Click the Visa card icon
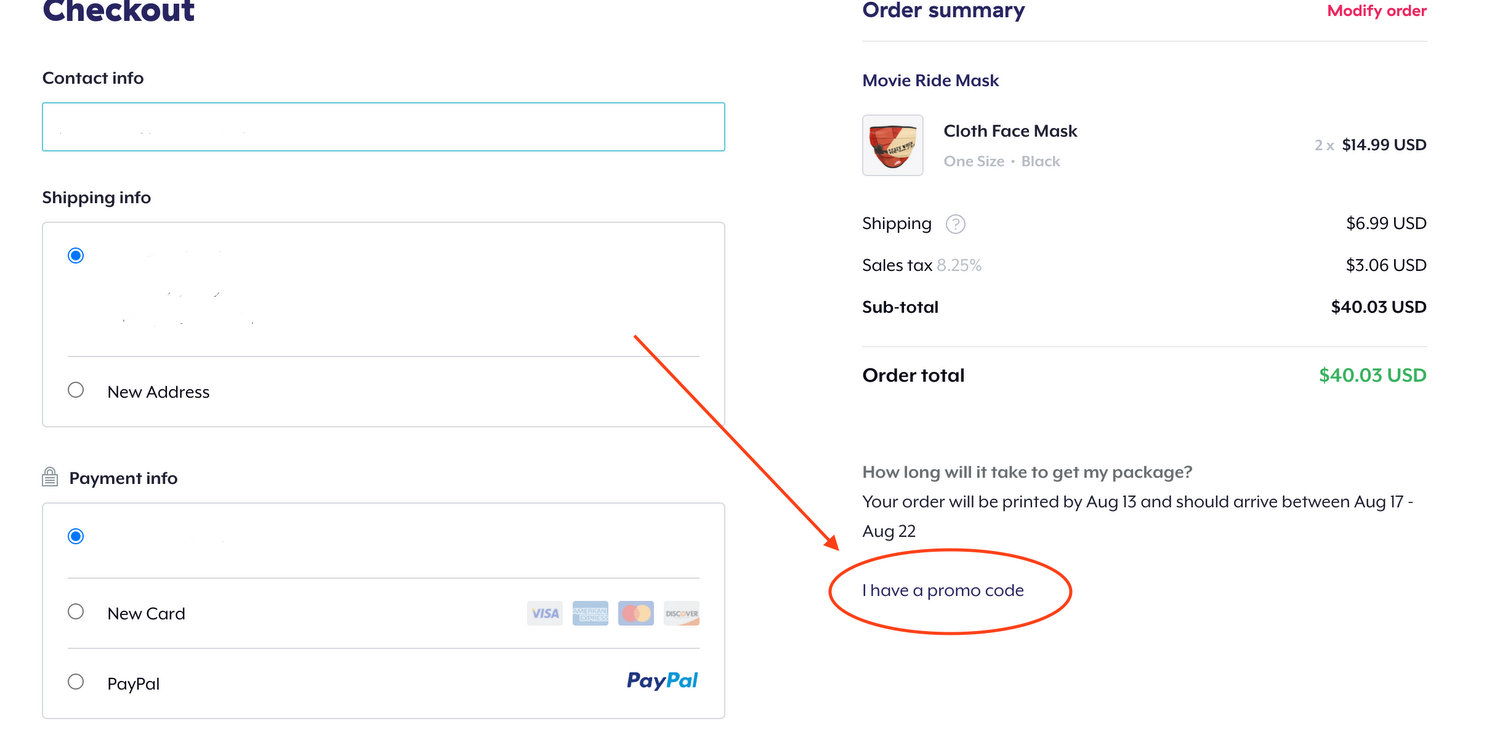 click(545, 613)
